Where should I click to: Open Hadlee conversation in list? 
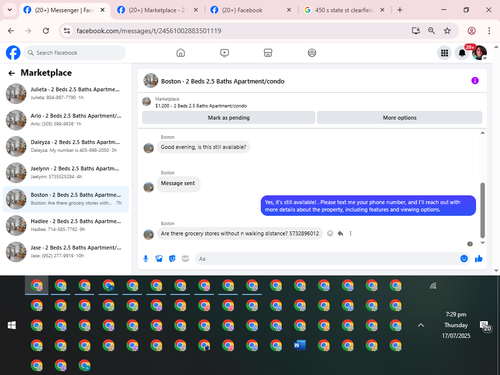[x=66, y=225]
